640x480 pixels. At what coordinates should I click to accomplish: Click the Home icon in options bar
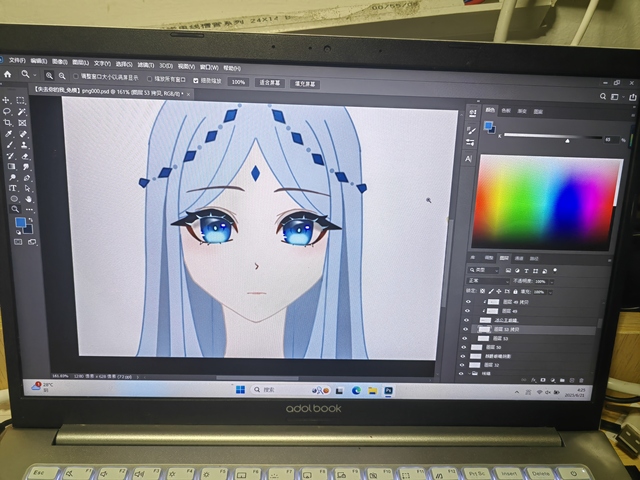click(x=9, y=75)
